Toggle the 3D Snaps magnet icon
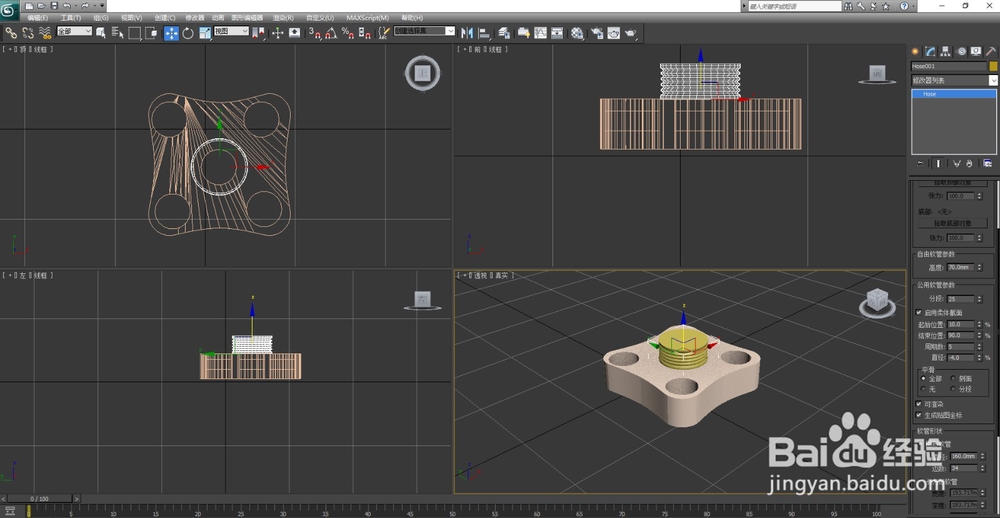1000x518 pixels. coord(314,33)
